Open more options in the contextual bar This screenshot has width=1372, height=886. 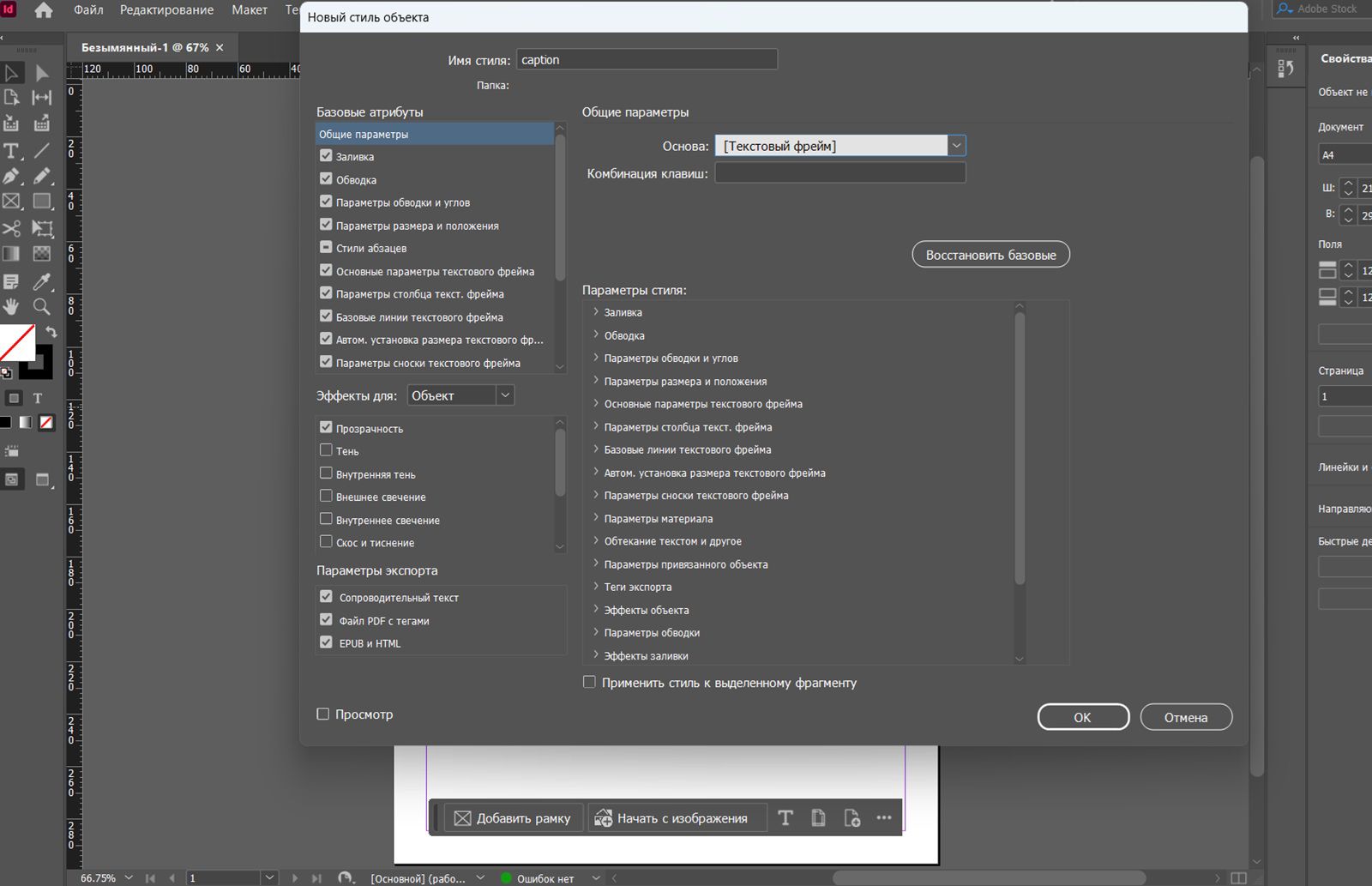point(884,818)
